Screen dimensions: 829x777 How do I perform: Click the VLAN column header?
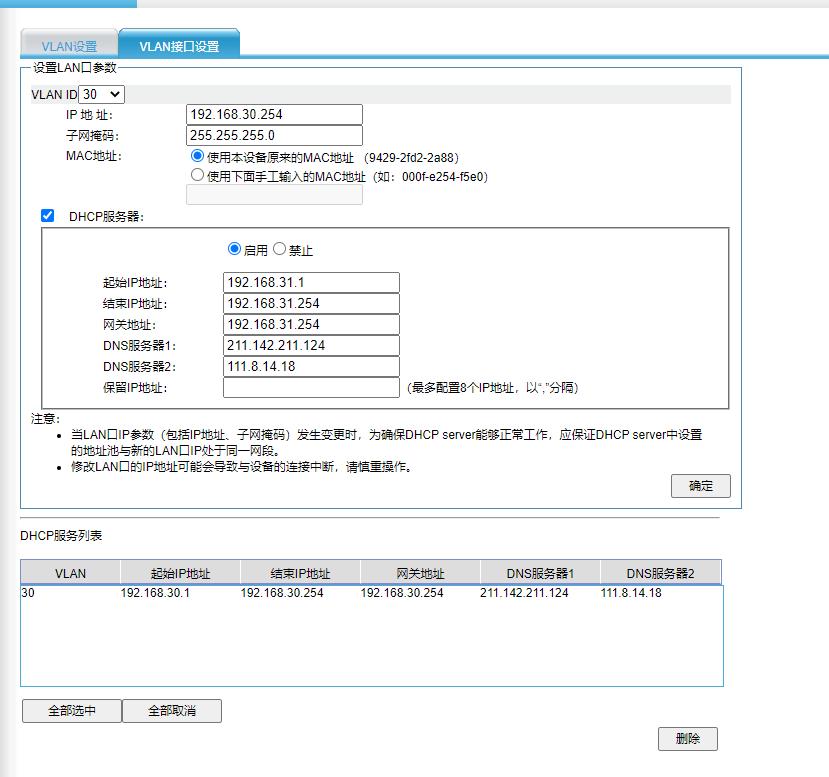click(70, 573)
